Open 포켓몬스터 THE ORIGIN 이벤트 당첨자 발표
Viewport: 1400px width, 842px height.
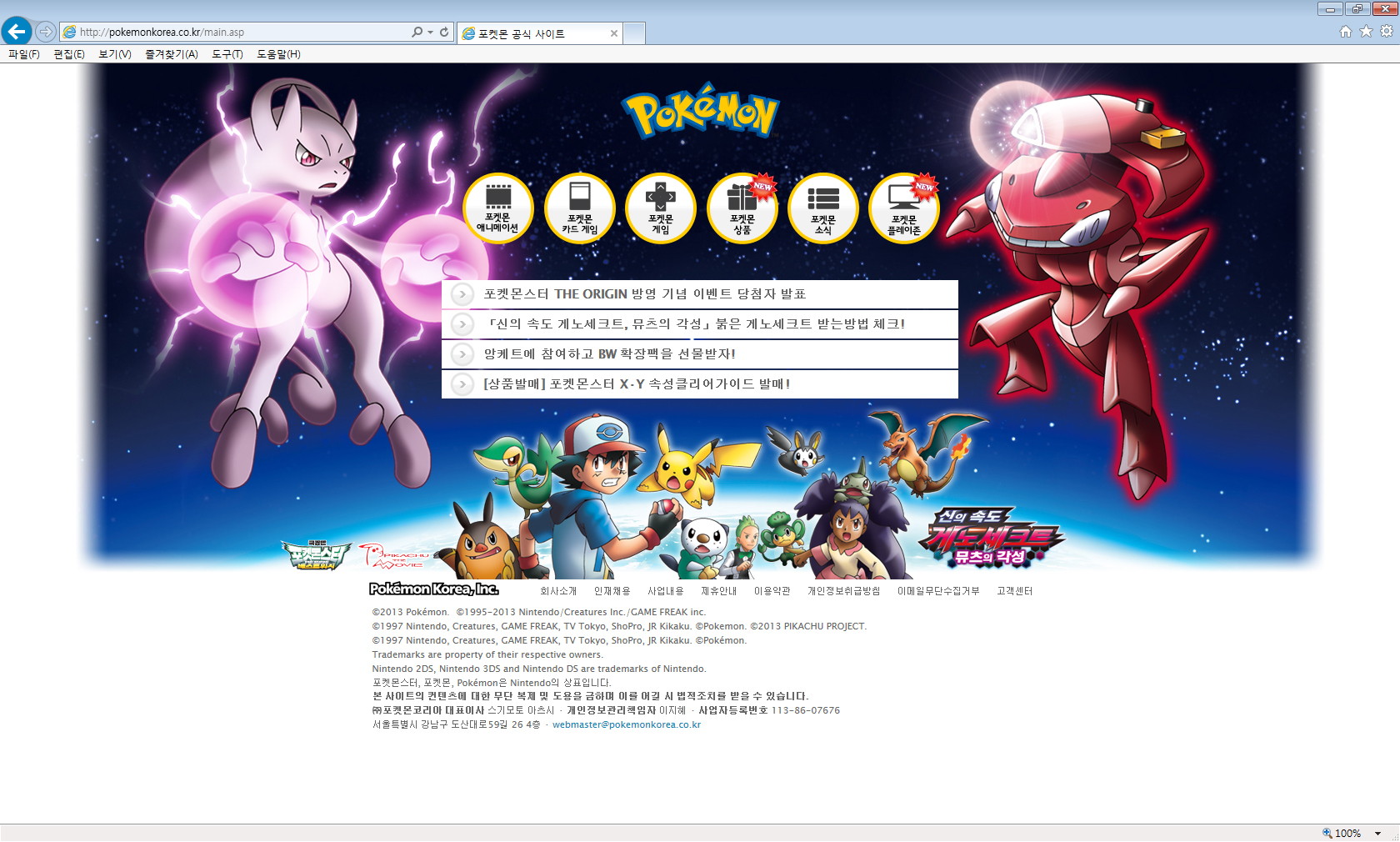point(645,294)
